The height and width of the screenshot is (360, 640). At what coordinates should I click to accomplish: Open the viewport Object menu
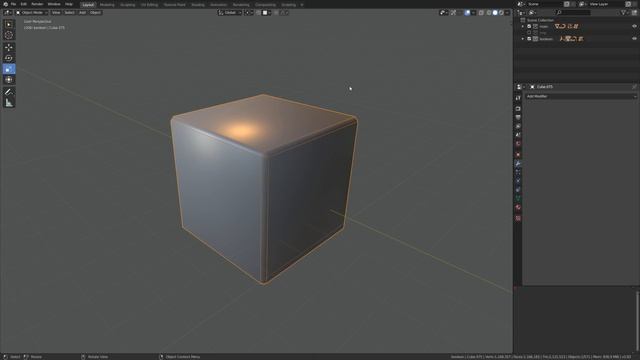[95, 13]
